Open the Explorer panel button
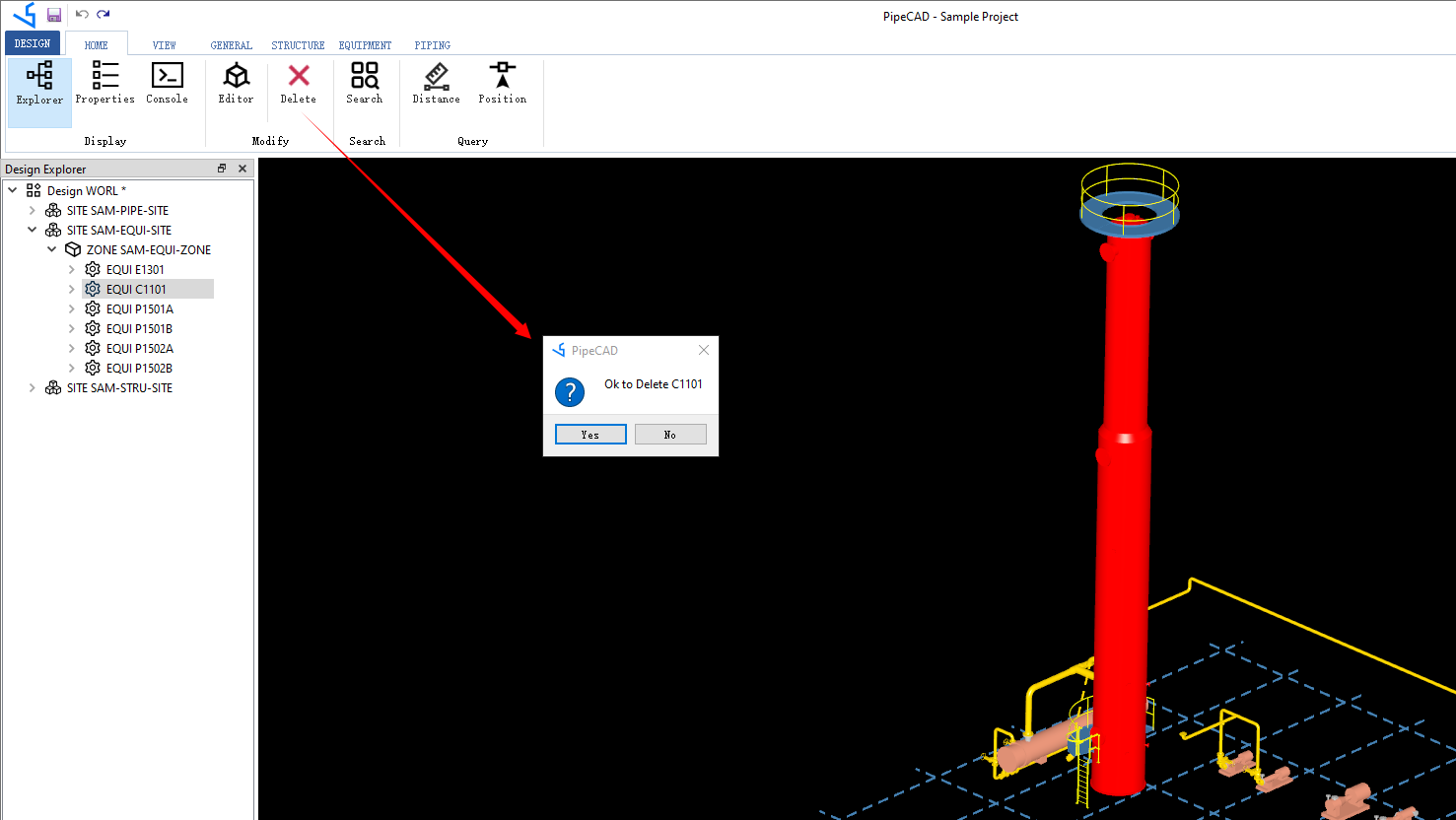Image resolution: width=1456 pixels, height=820 pixels. pos(39,93)
